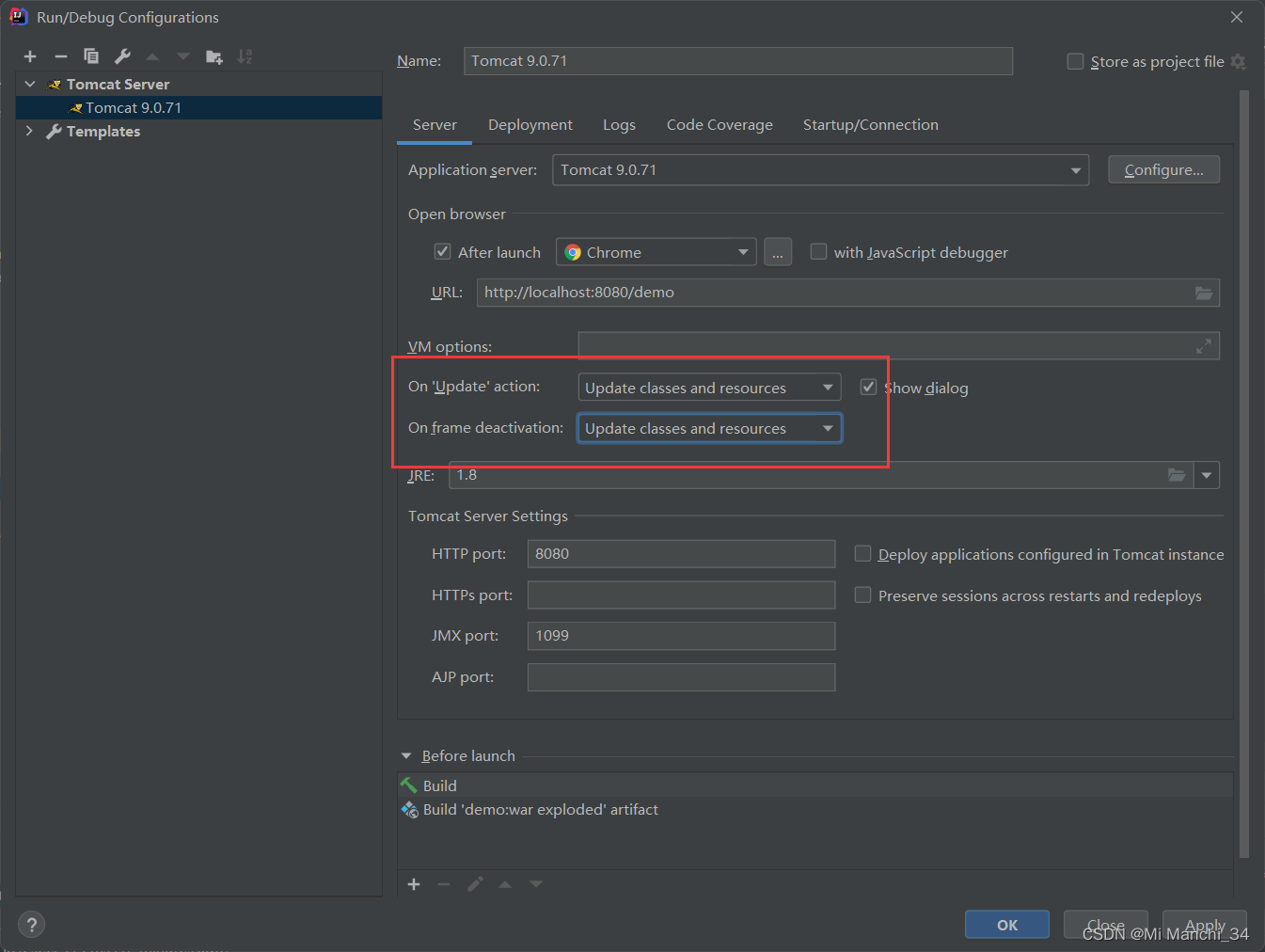
Task: Enable Preserve sessions across restarts
Action: (x=862, y=595)
